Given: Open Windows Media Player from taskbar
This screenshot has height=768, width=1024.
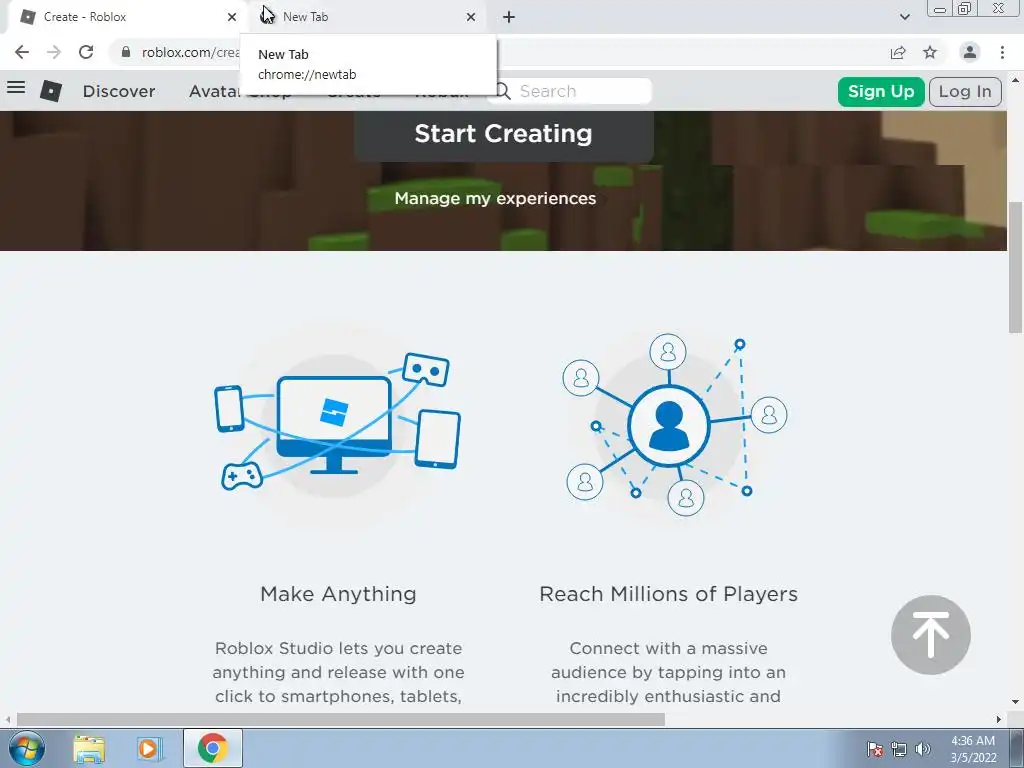Looking at the screenshot, I should (x=148, y=748).
